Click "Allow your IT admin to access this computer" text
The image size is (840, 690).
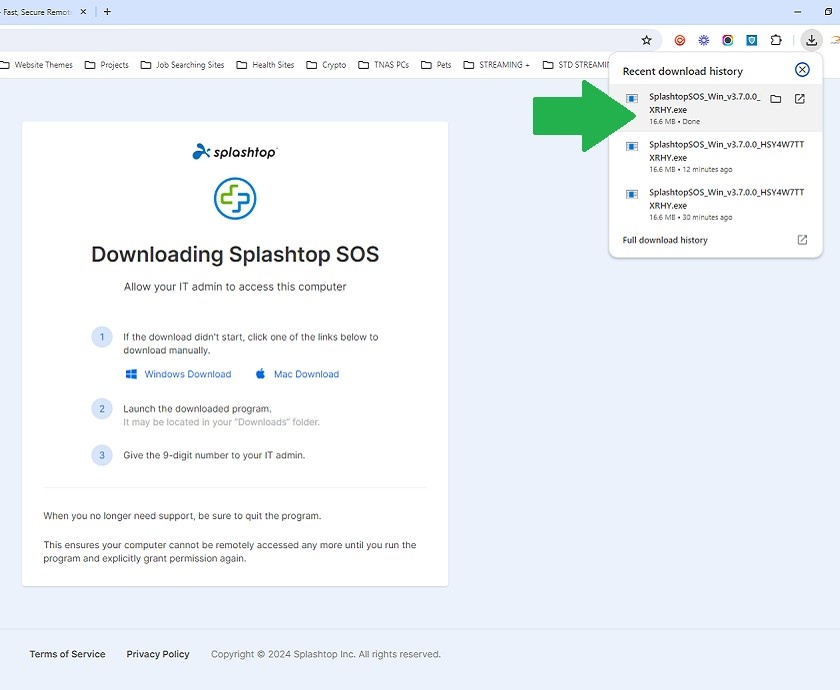pyautogui.click(x=235, y=287)
